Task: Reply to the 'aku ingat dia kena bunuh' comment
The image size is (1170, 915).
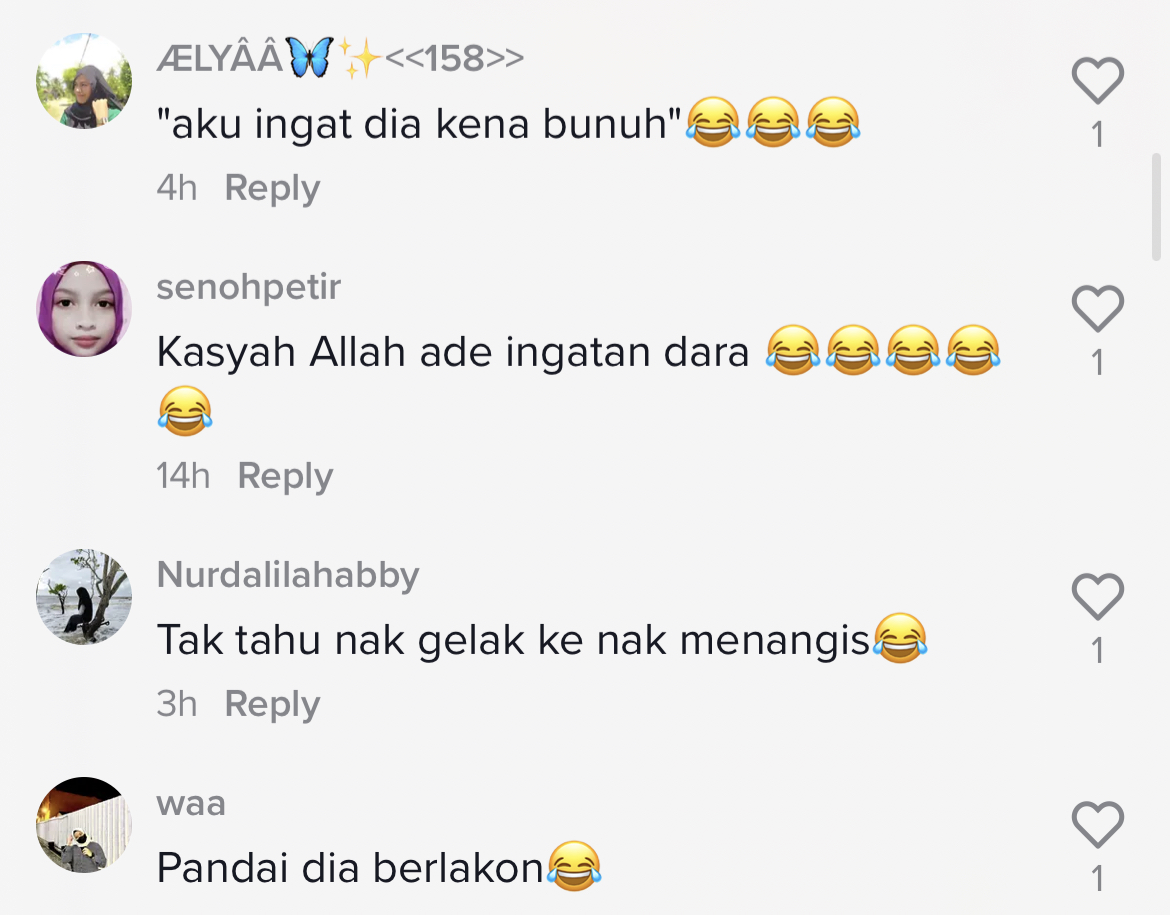Action: click(x=272, y=188)
